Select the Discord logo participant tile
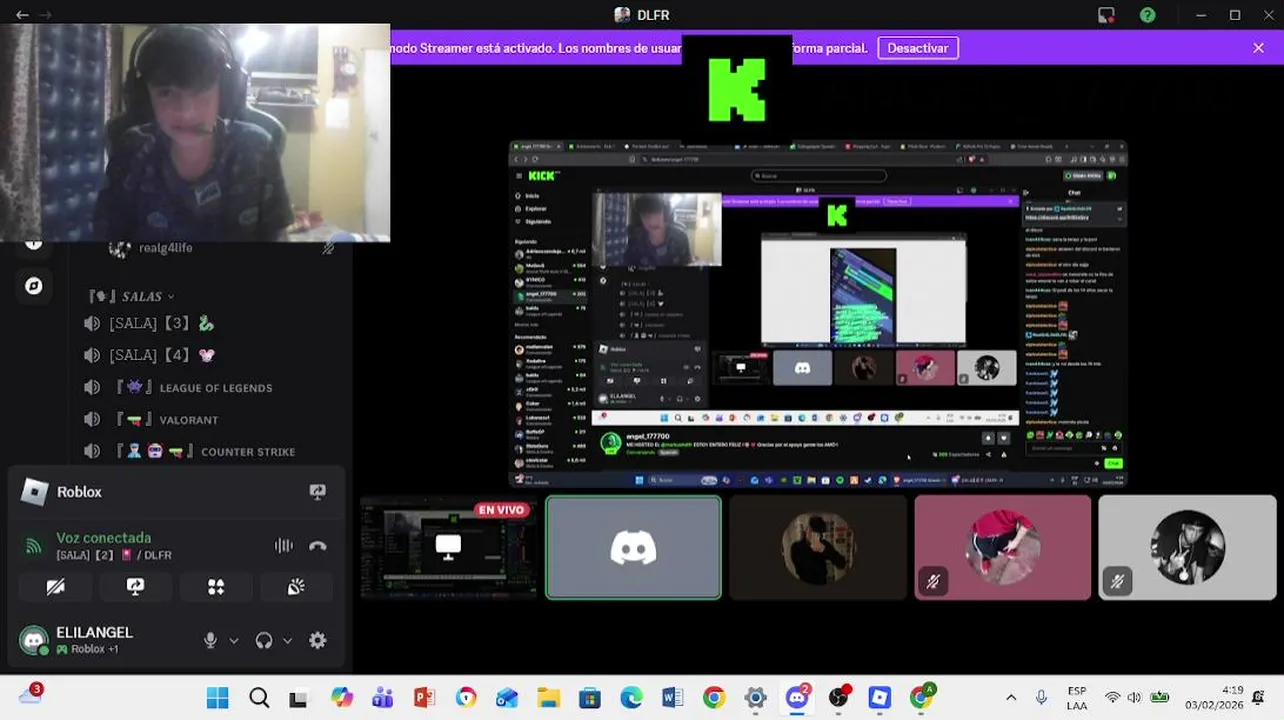Viewport: 1284px width, 720px height. click(633, 548)
